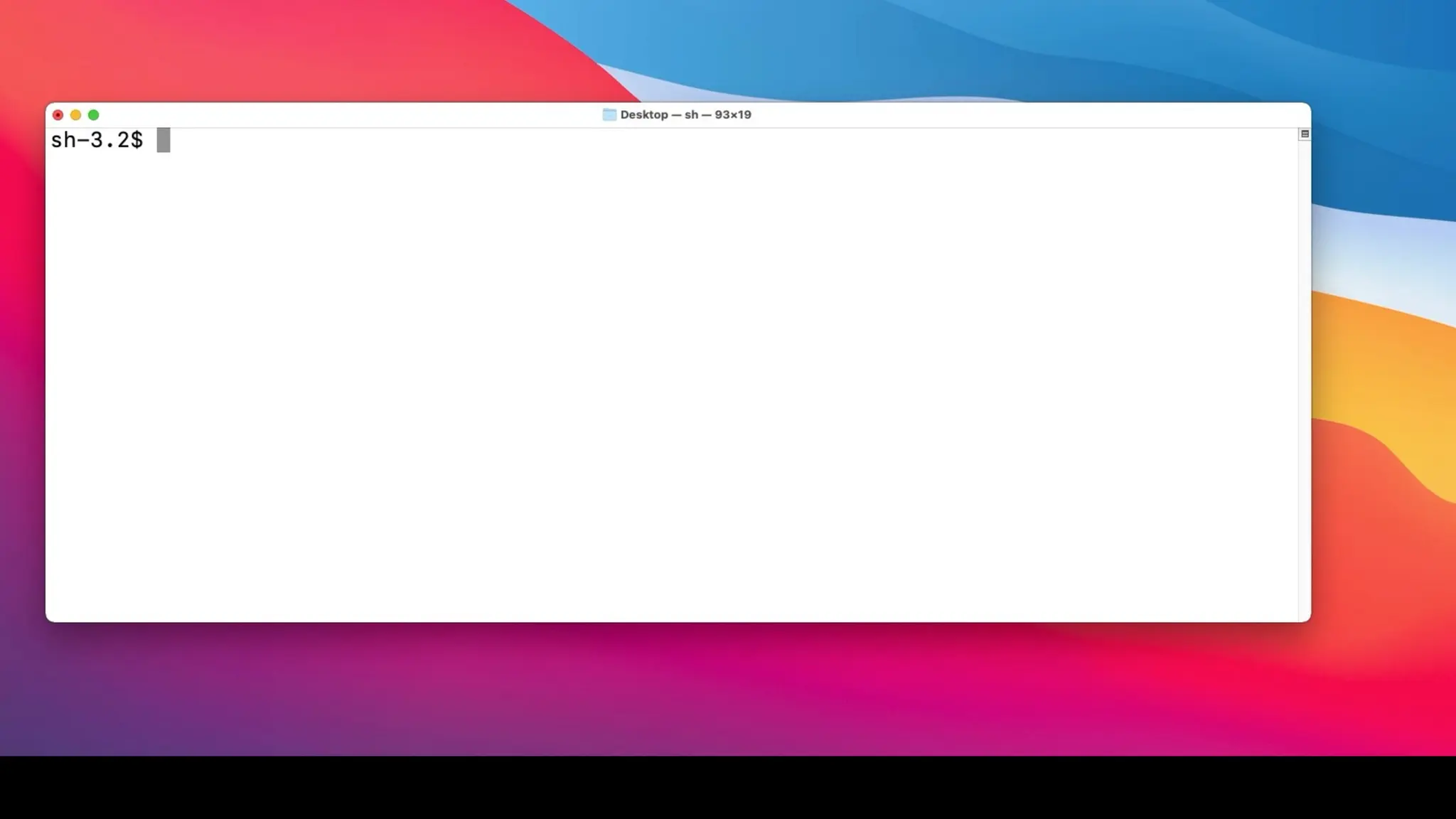Close the Terminal window with red button
The width and height of the screenshot is (1456, 819).
(x=58, y=114)
